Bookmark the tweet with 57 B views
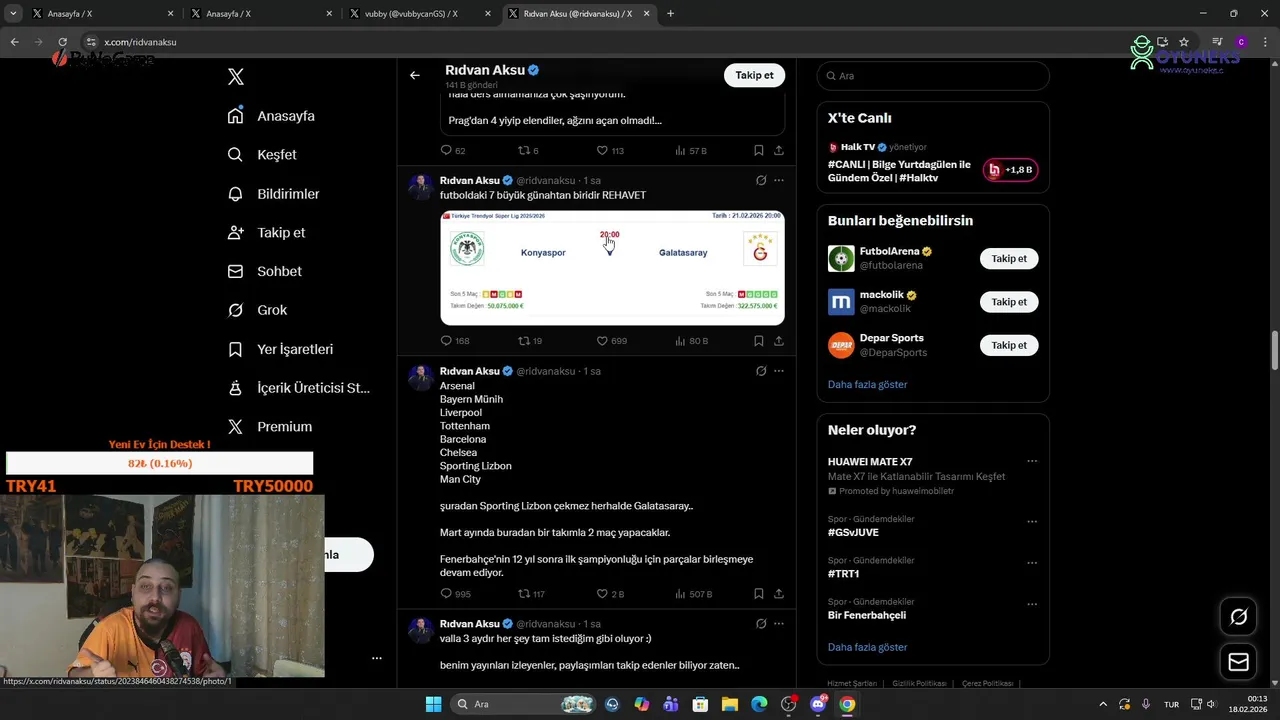The width and height of the screenshot is (1280, 720). 758,150
